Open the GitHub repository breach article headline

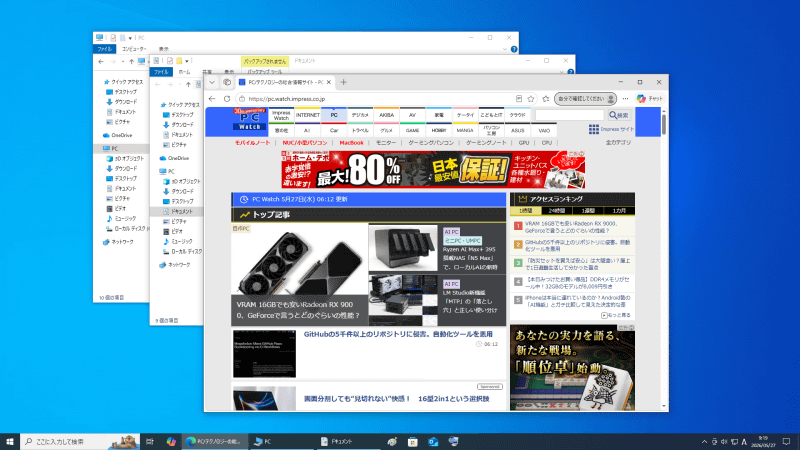pyautogui.click(x=398, y=334)
